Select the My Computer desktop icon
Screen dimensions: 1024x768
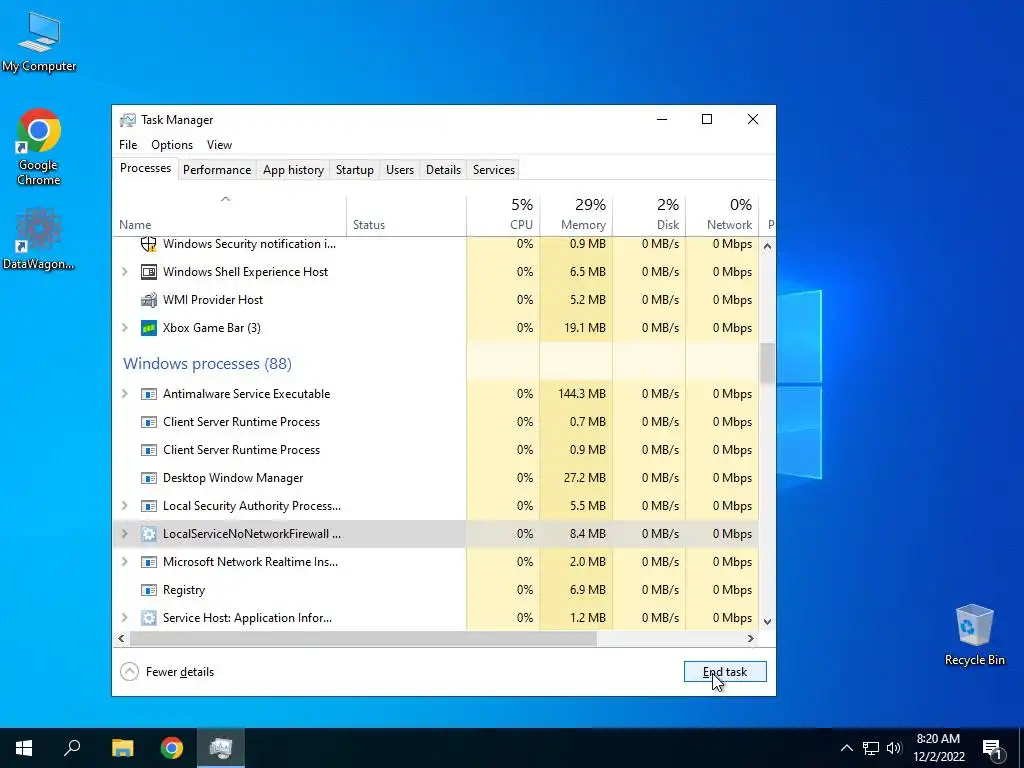pyautogui.click(x=39, y=42)
